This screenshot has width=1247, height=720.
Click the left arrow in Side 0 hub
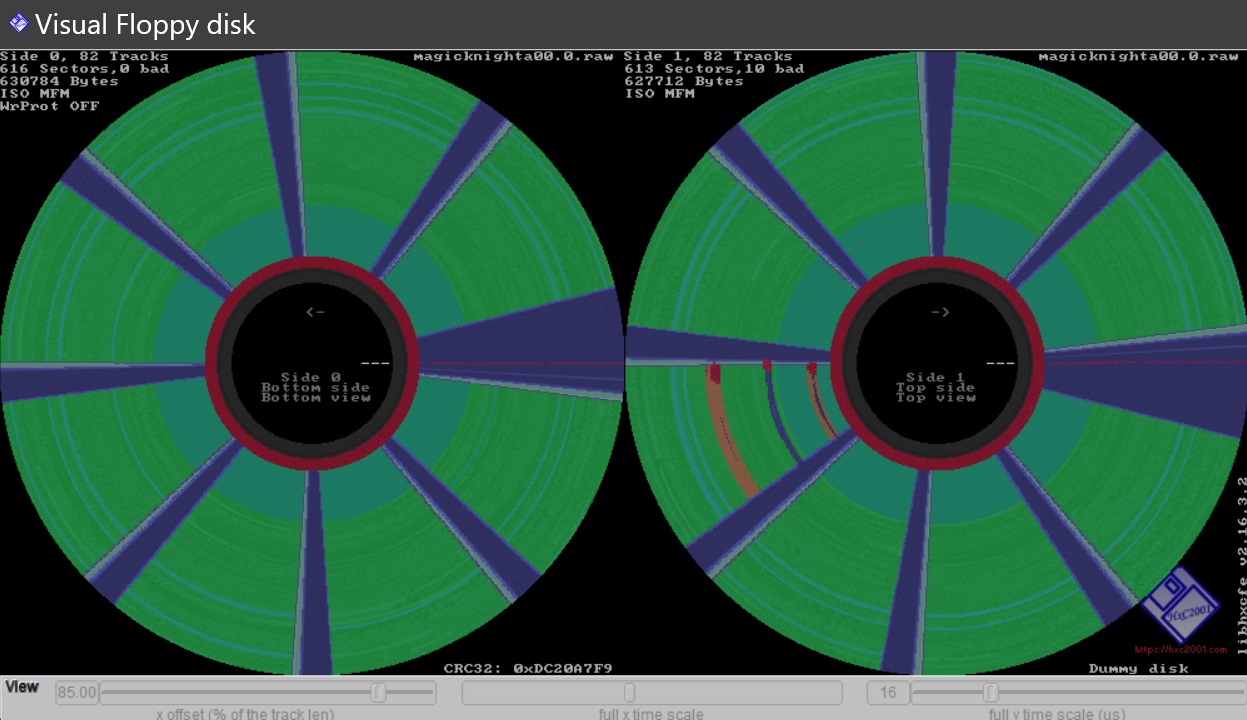tap(315, 312)
